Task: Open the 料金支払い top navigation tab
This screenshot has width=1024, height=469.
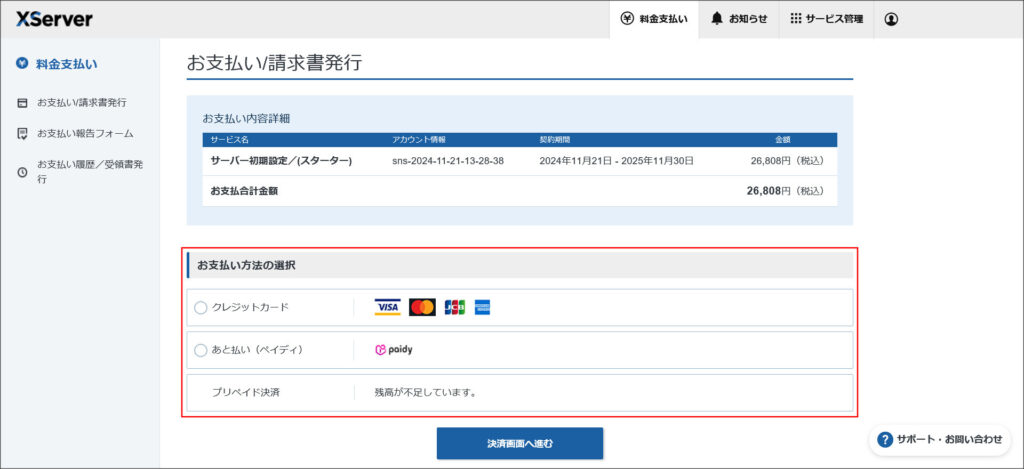Action: (654, 19)
